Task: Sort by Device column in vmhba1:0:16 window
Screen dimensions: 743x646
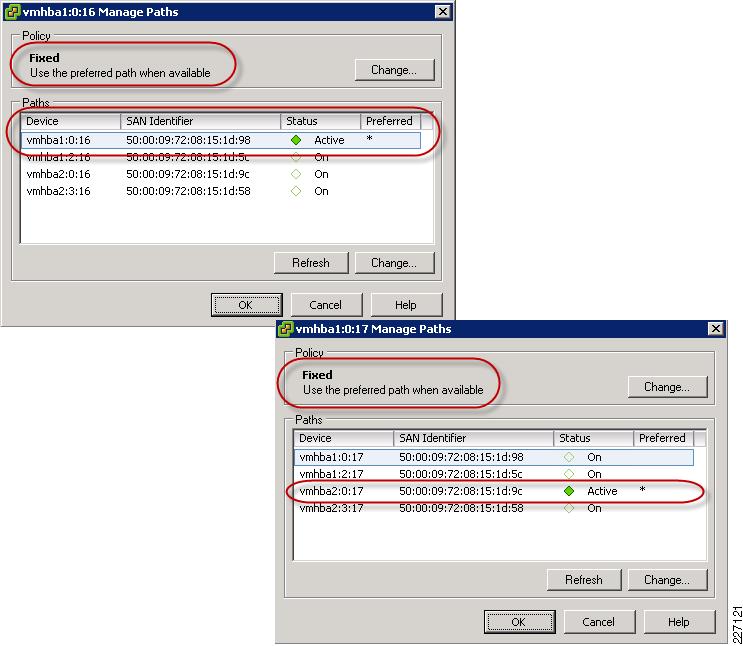Action: tap(71, 121)
